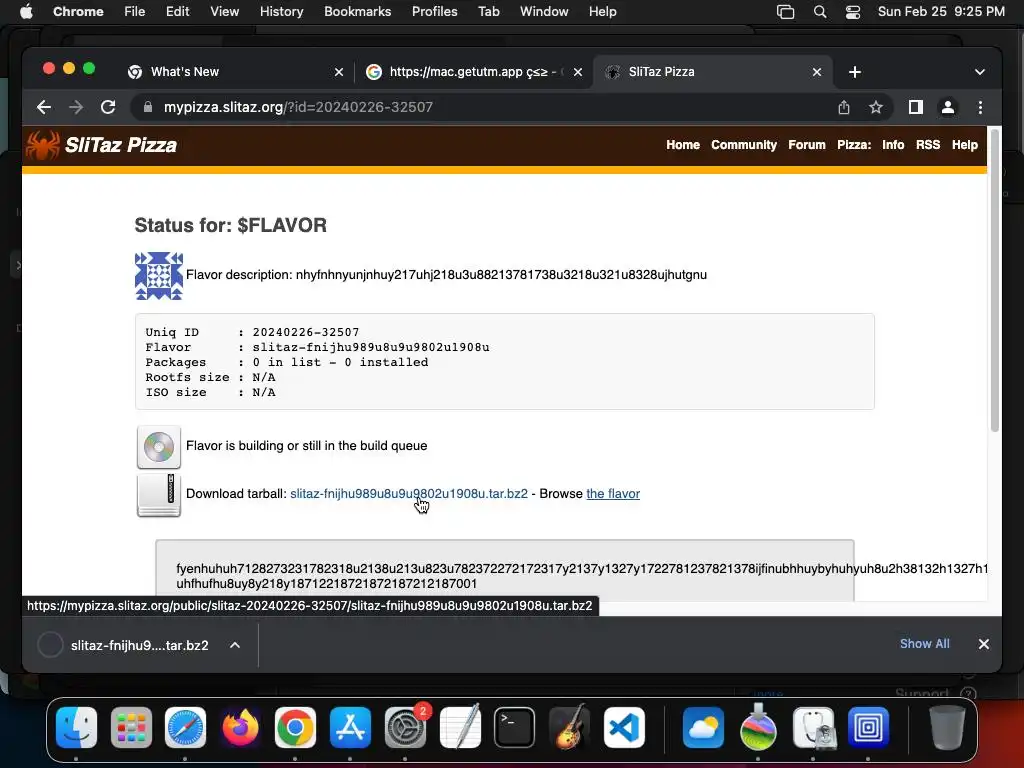Click Show All downloads
Viewport: 1024px width, 768px height.
tap(925, 644)
